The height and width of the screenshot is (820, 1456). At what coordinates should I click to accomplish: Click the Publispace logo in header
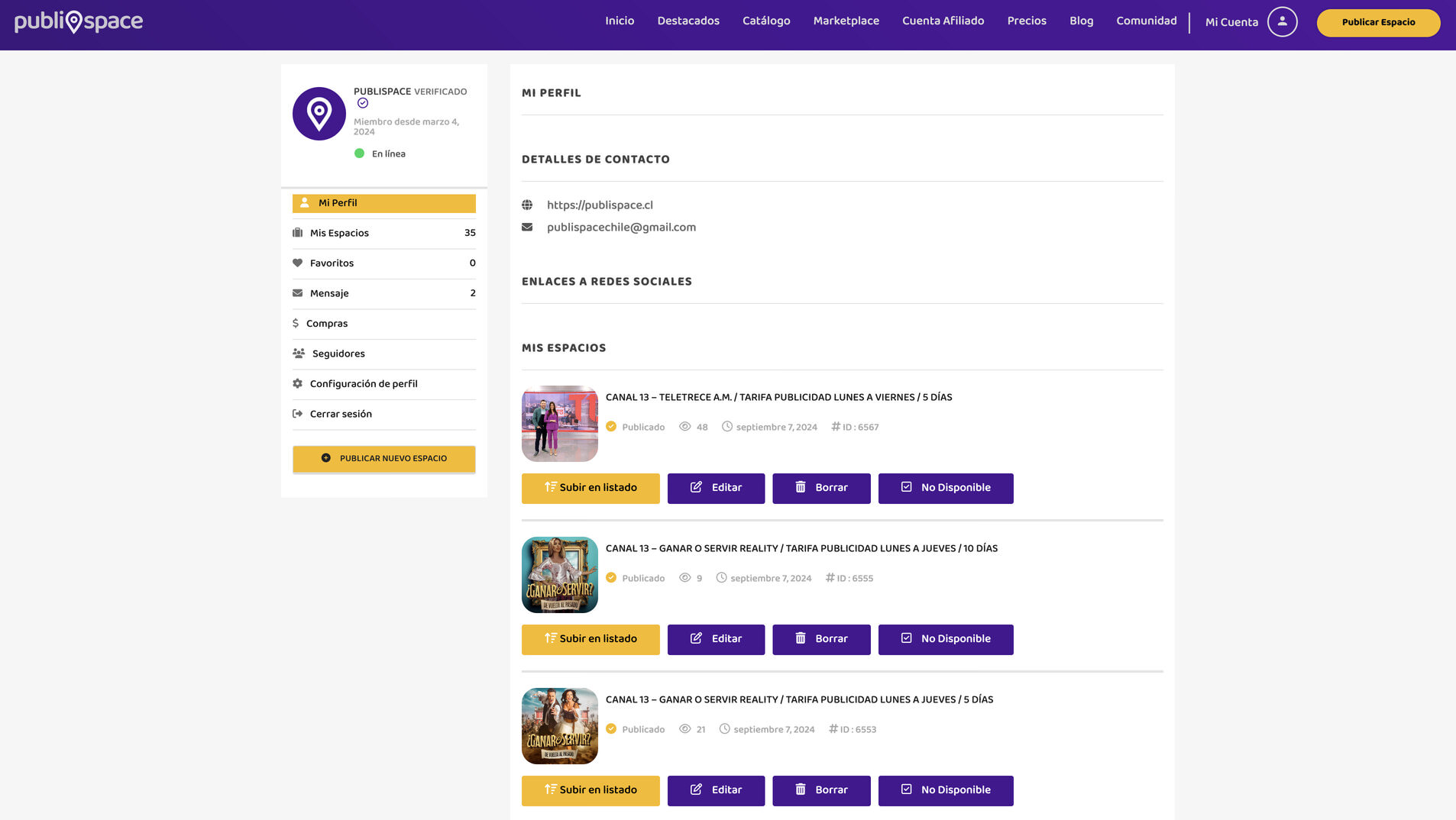click(x=79, y=21)
